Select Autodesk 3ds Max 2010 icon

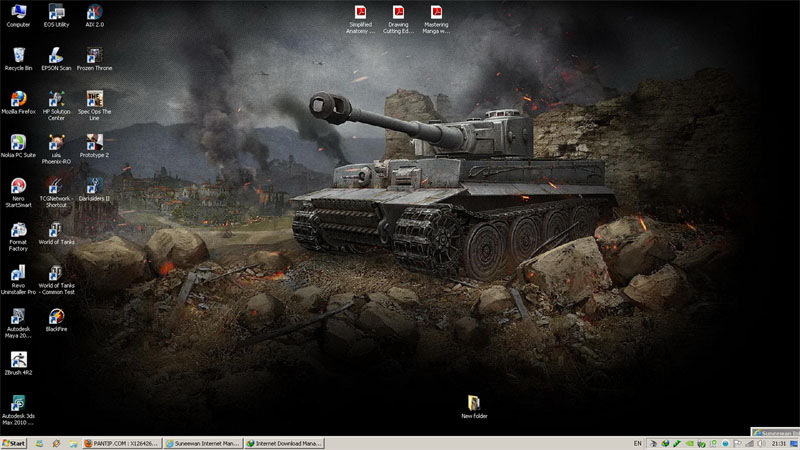point(18,410)
